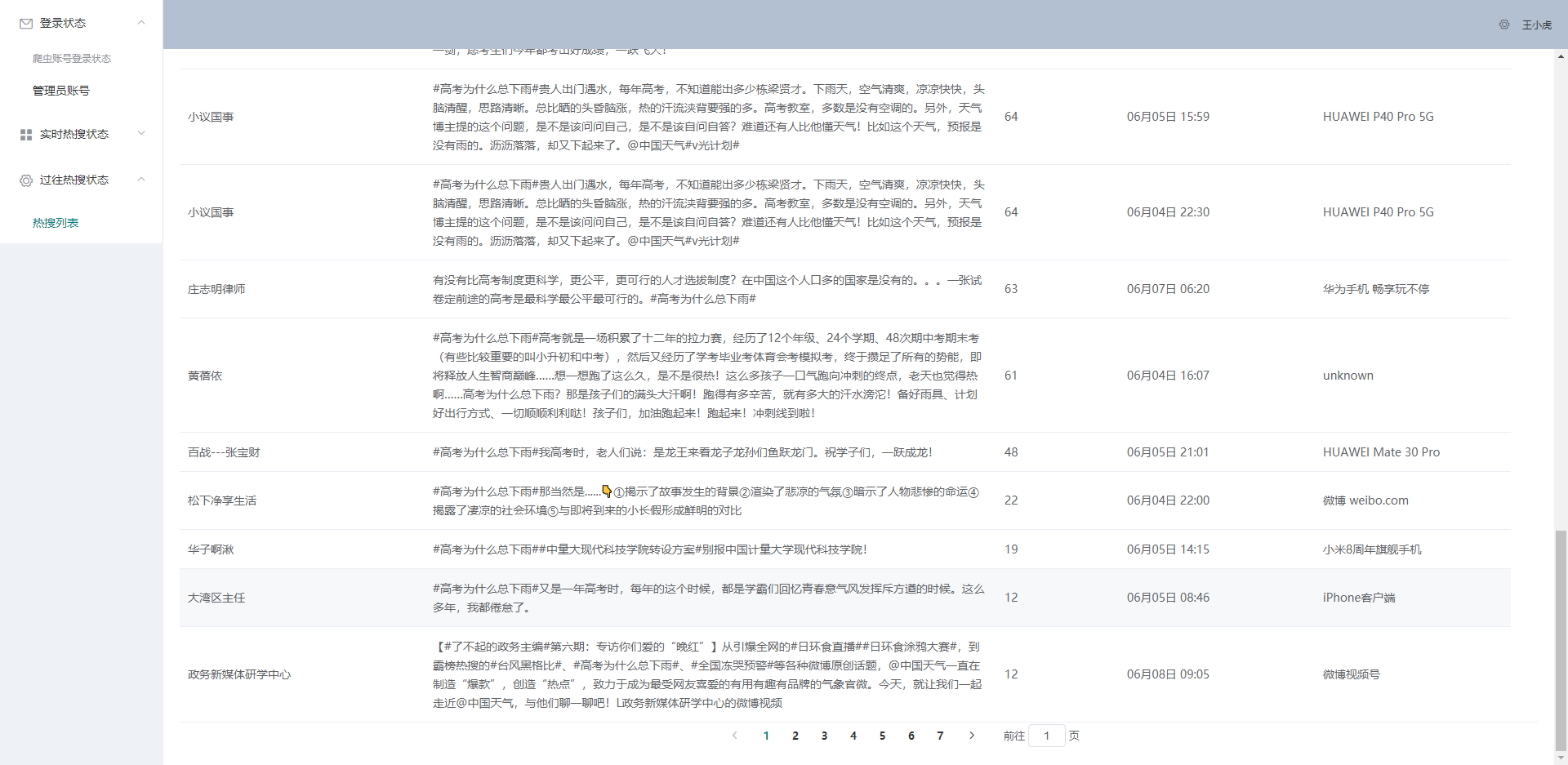Image resolution: width=1568 pixels, height=765 pixels.
Task: Collapse the 过往热搜状态 menu chevron
Action: (x=141, y=179)
